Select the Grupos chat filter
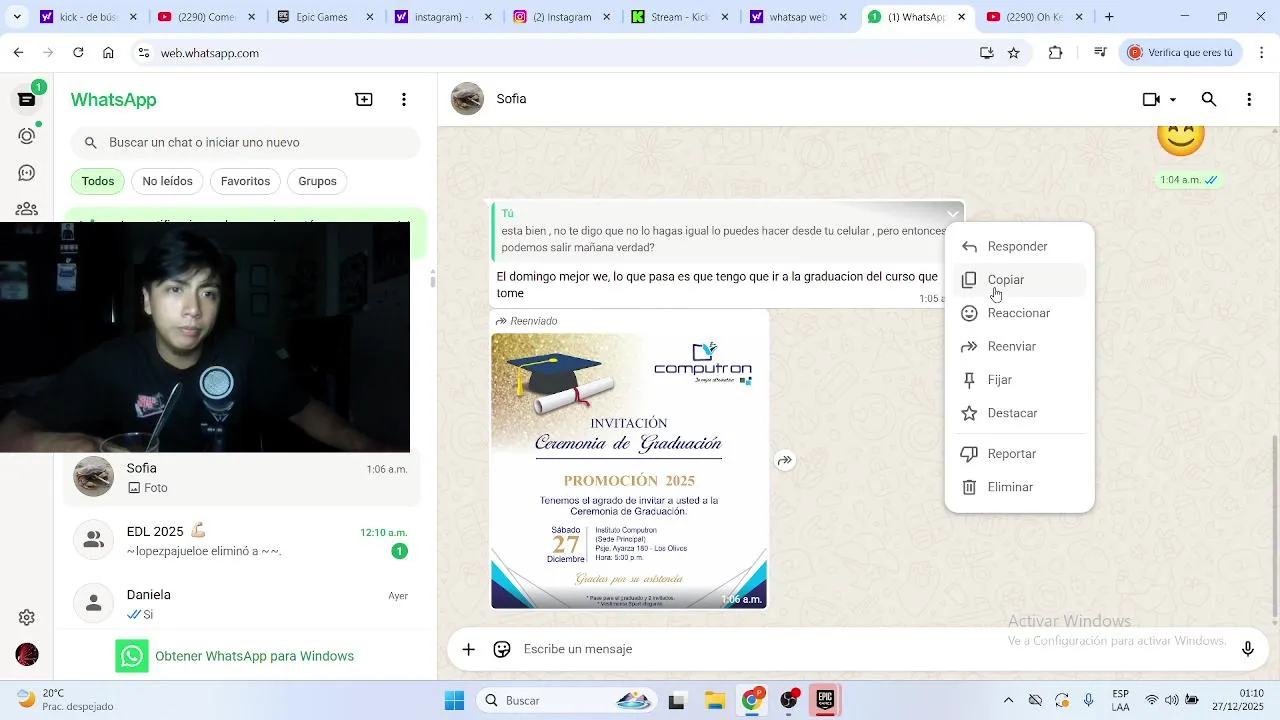Screen dimensions: 1280x720 pos(317,181)
